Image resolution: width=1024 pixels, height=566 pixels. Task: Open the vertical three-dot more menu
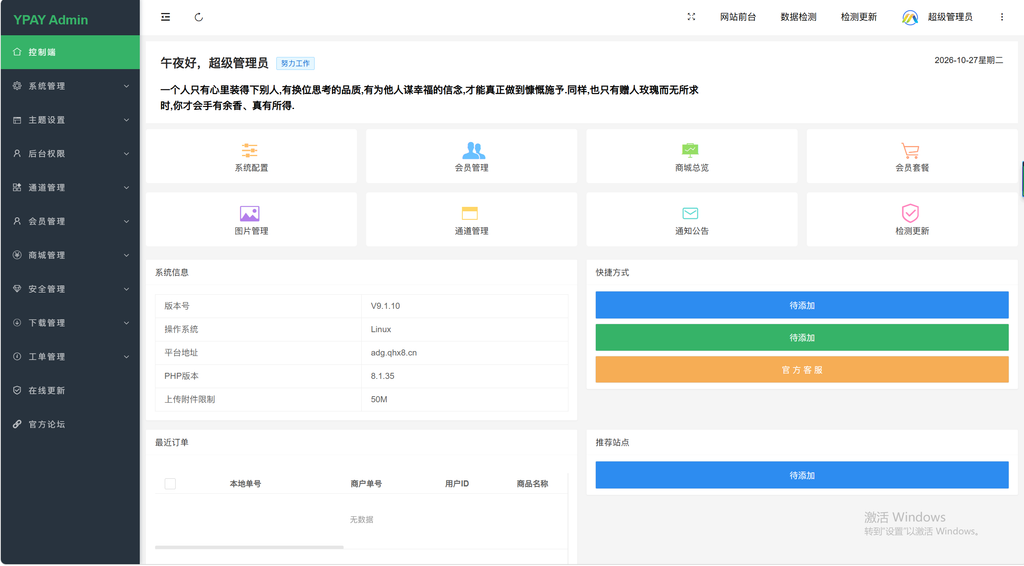[1002, 17]
